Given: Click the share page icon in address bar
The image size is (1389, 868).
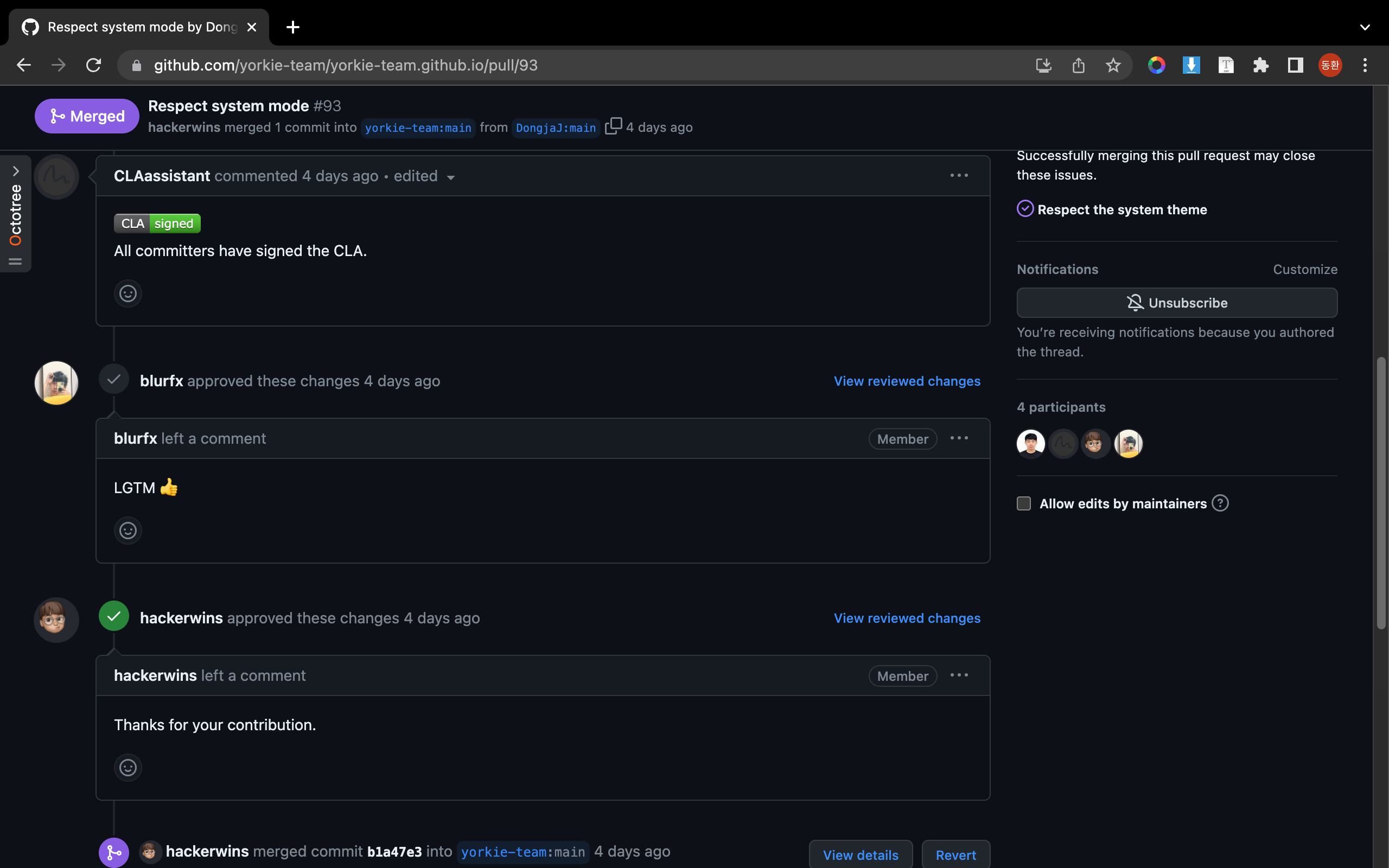Looking at the screenshot, I should tap(1079, 66).
